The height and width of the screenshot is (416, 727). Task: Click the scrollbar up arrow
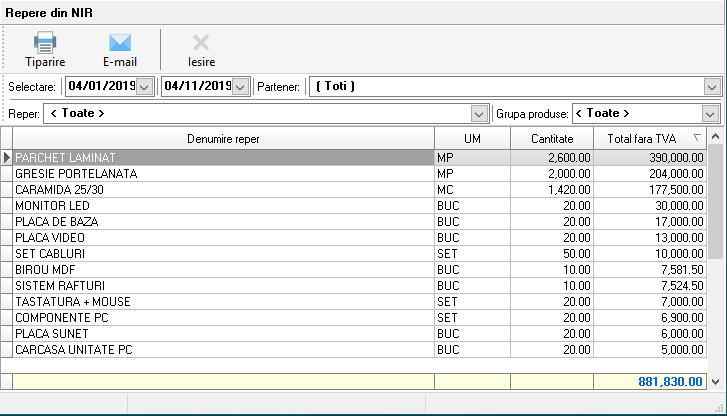(x=714, y=137)
